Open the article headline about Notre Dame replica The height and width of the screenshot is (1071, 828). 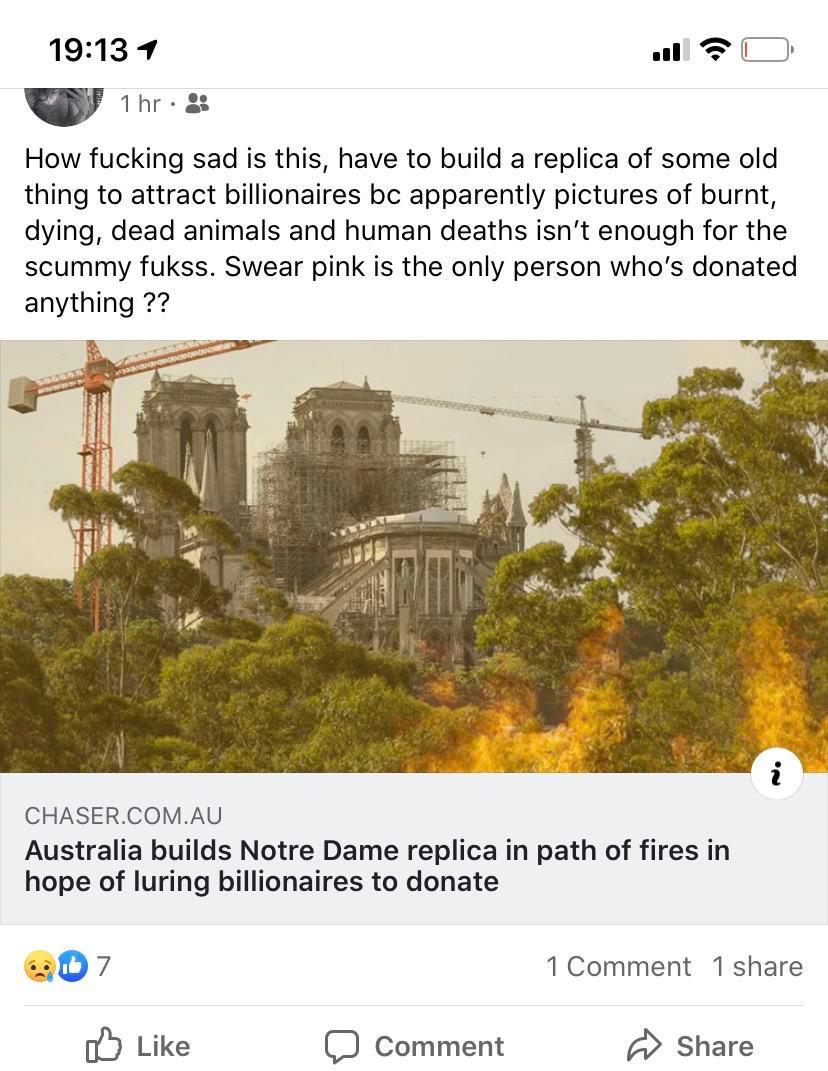click(377, 866)
